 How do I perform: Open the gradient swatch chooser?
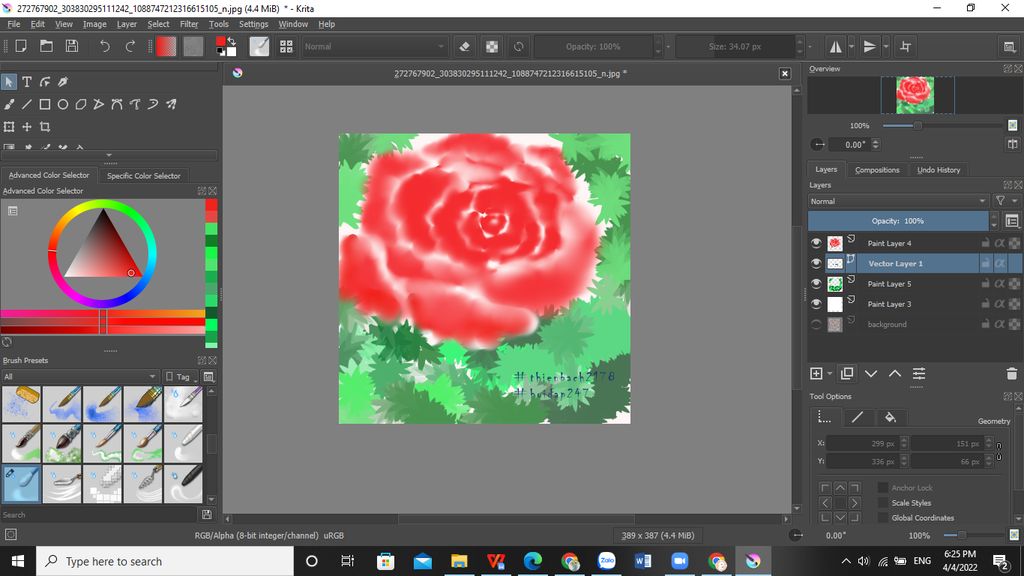pos(166,46)
